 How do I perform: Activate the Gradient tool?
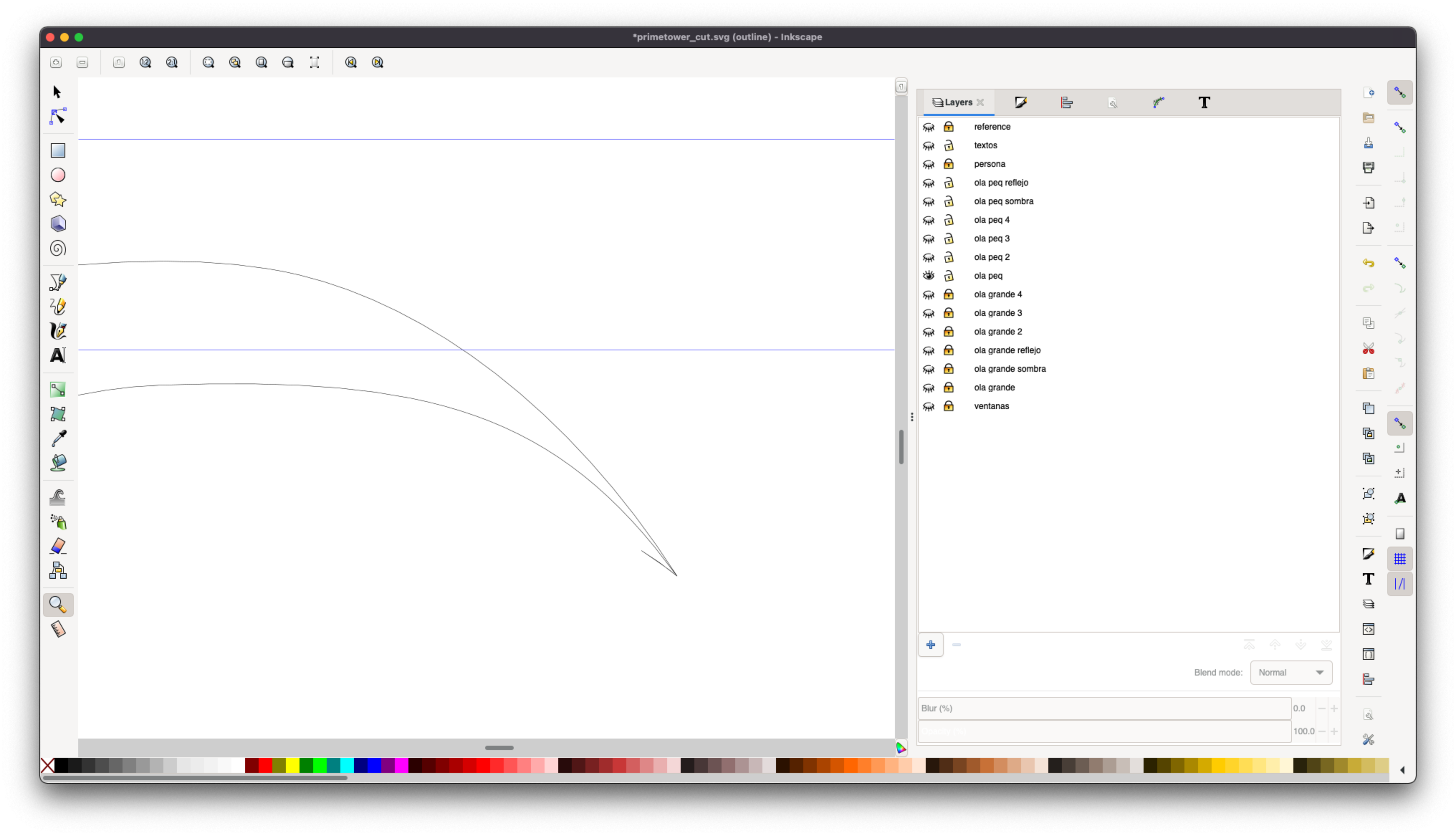58,390
